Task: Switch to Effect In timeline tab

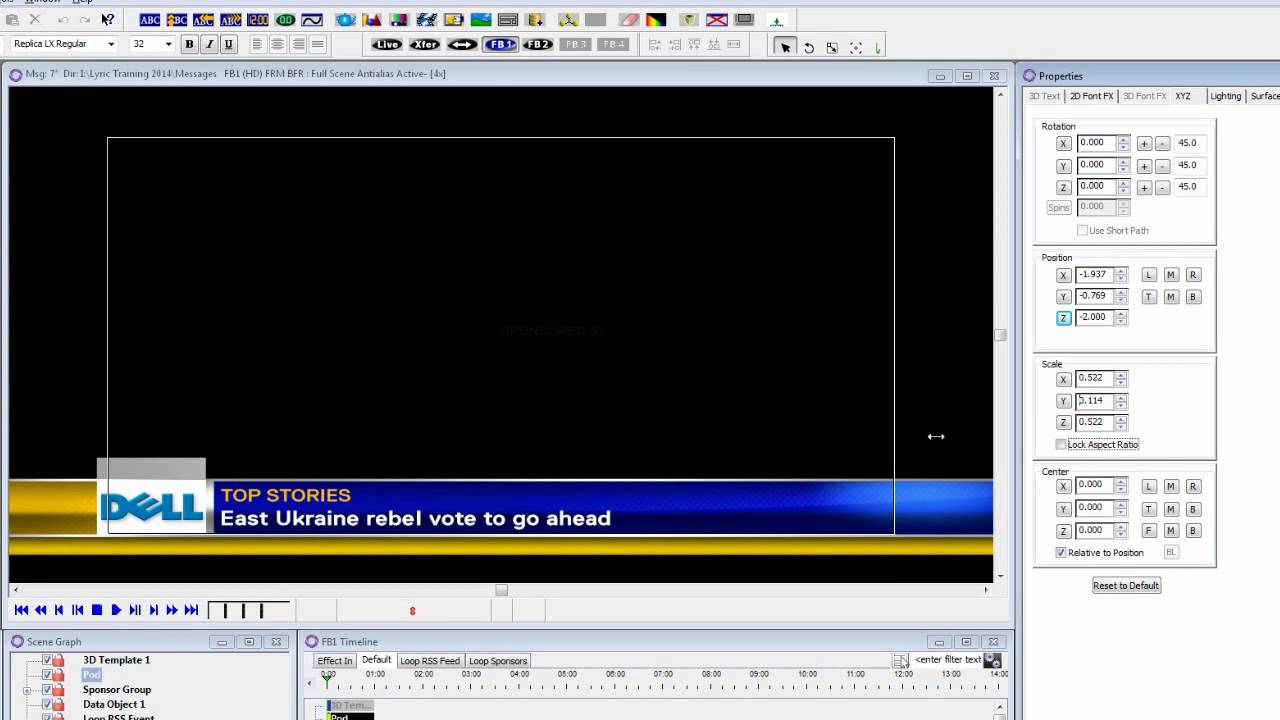Action: click(x=334, y=661)
